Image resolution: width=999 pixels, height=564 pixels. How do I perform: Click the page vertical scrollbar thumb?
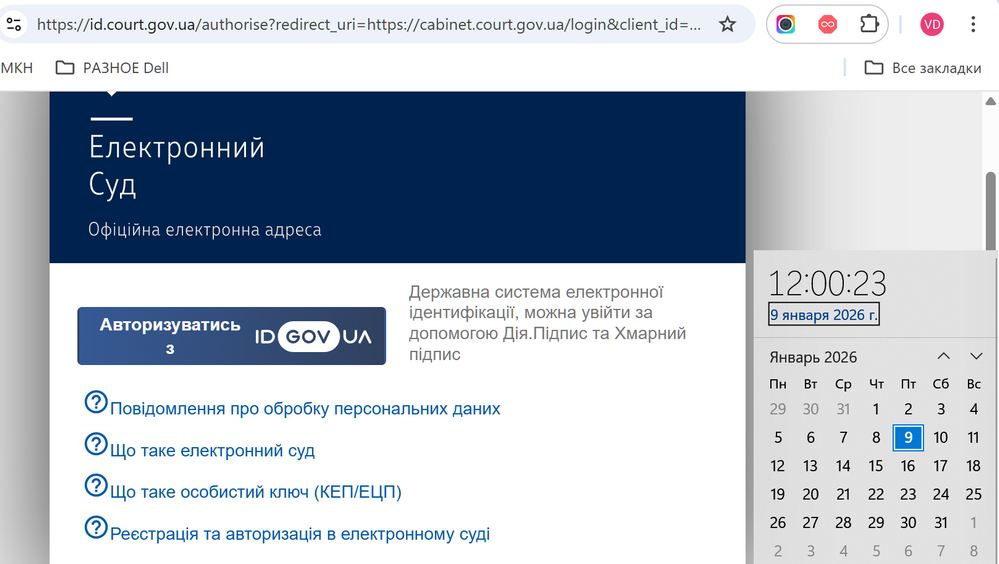point(991,210)
